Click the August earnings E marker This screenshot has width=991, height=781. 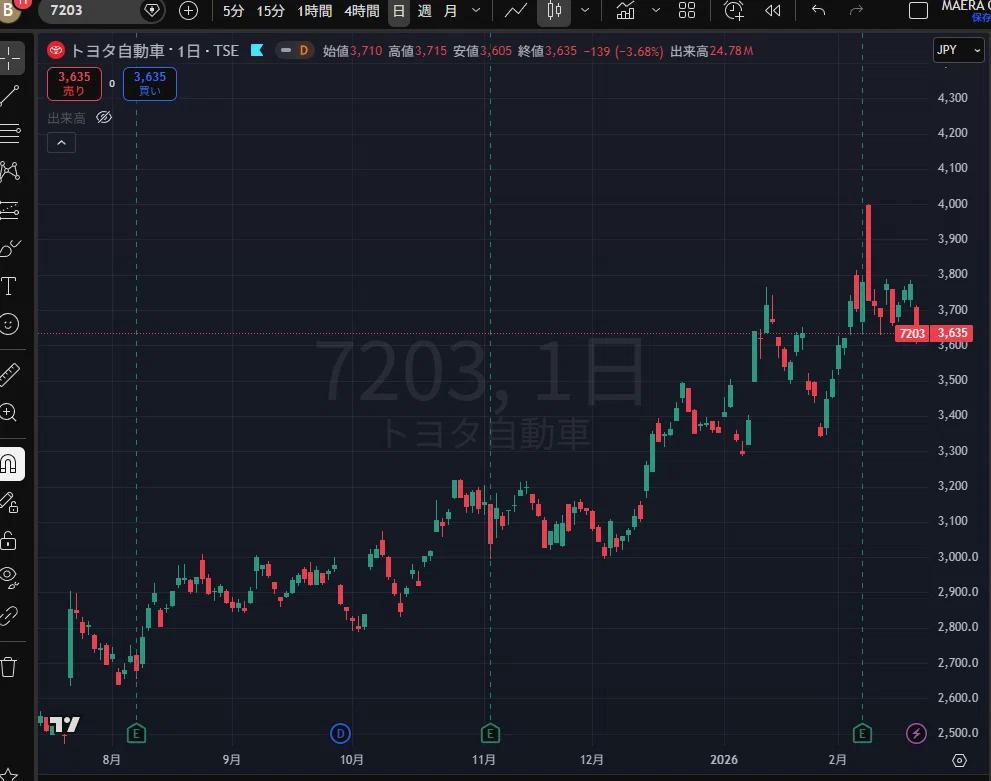point(137,734)
